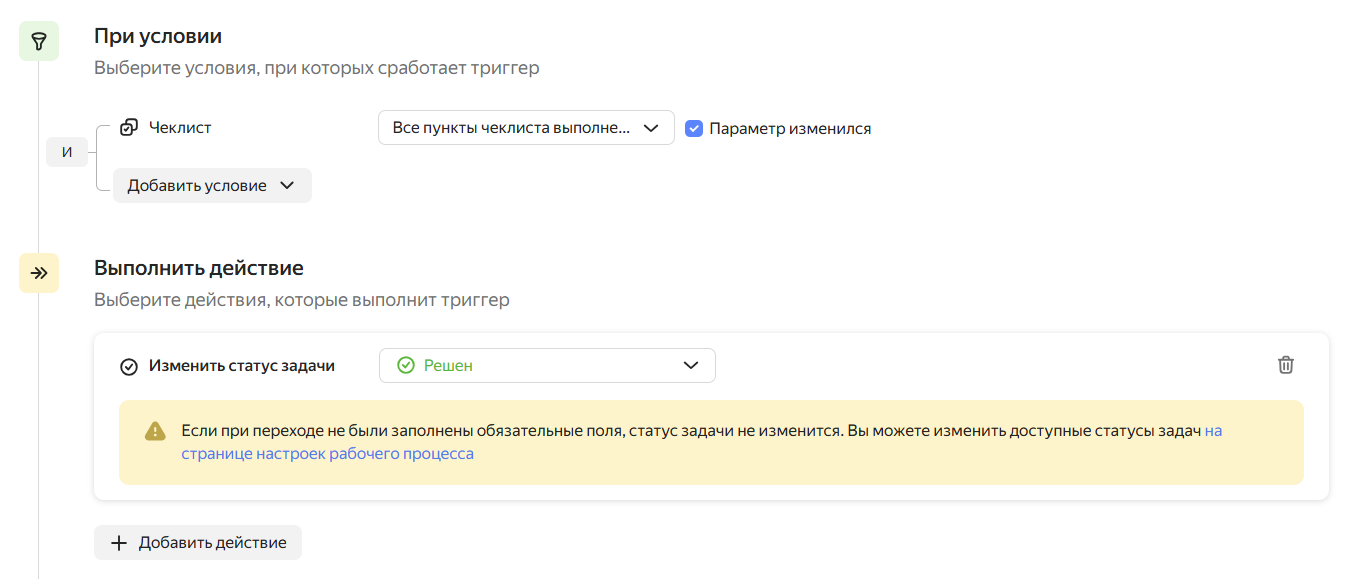Click the Параметр изменился label text
The image size is (1352, 579).
pos(790,128)
